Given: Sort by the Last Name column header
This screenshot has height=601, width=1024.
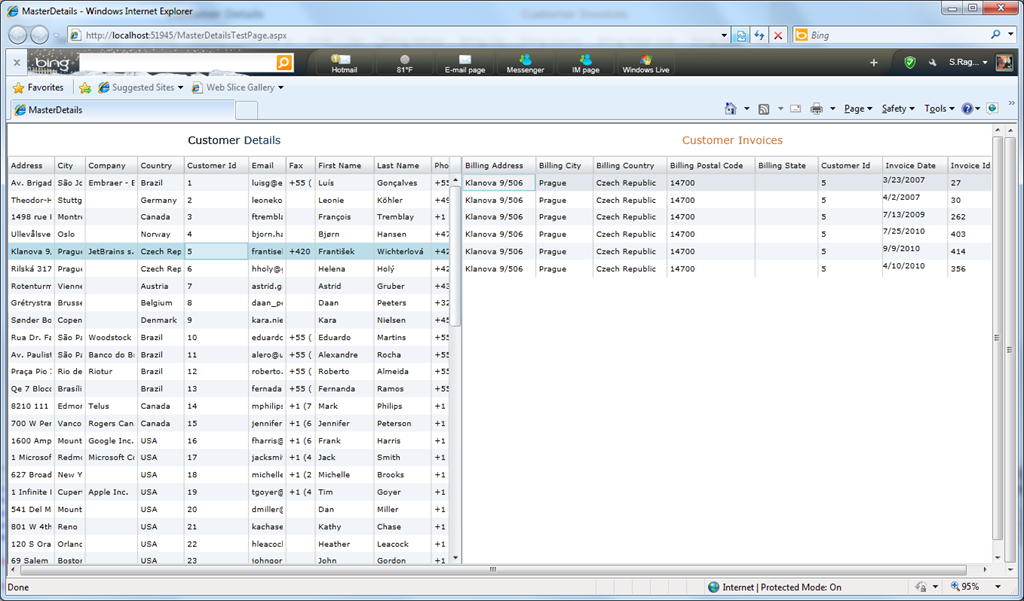Looking at the screenshot, I should [x=402, y=166].
